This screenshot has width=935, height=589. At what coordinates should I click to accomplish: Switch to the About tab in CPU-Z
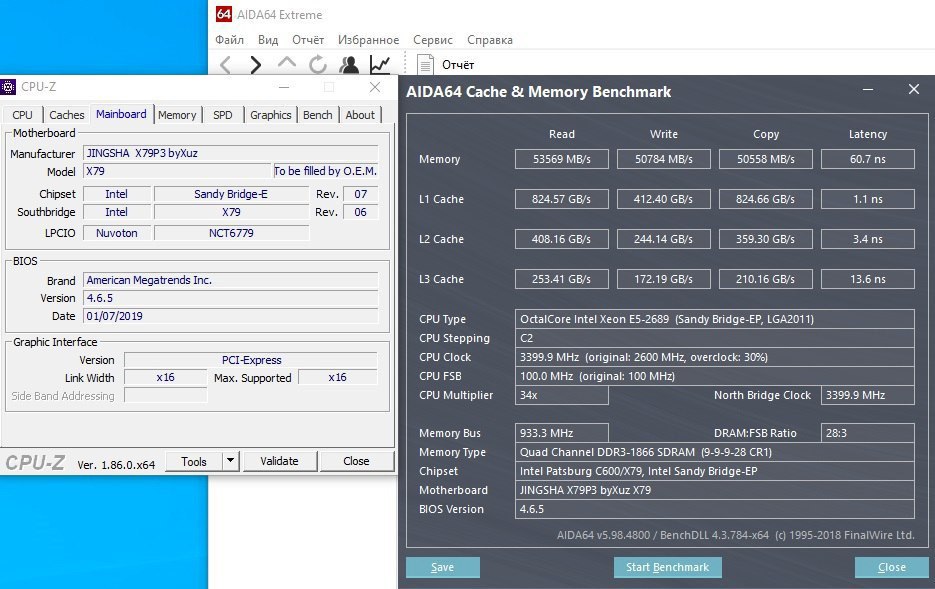coord(360,115)
